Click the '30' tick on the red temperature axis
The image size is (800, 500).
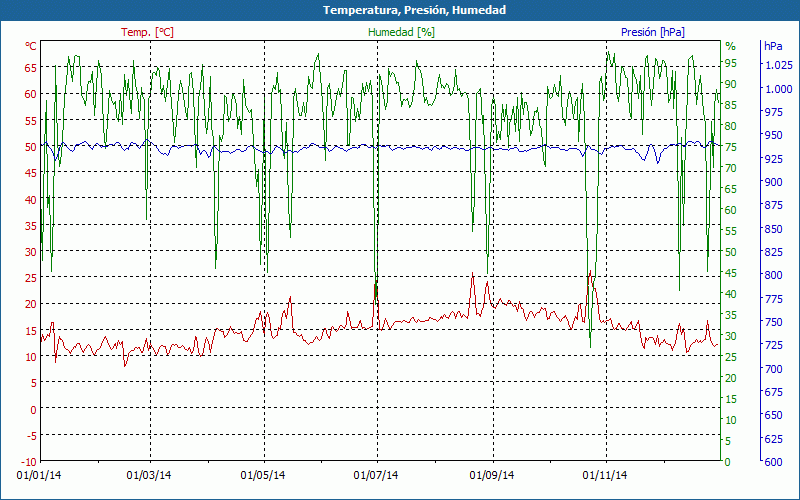[31, 252]
